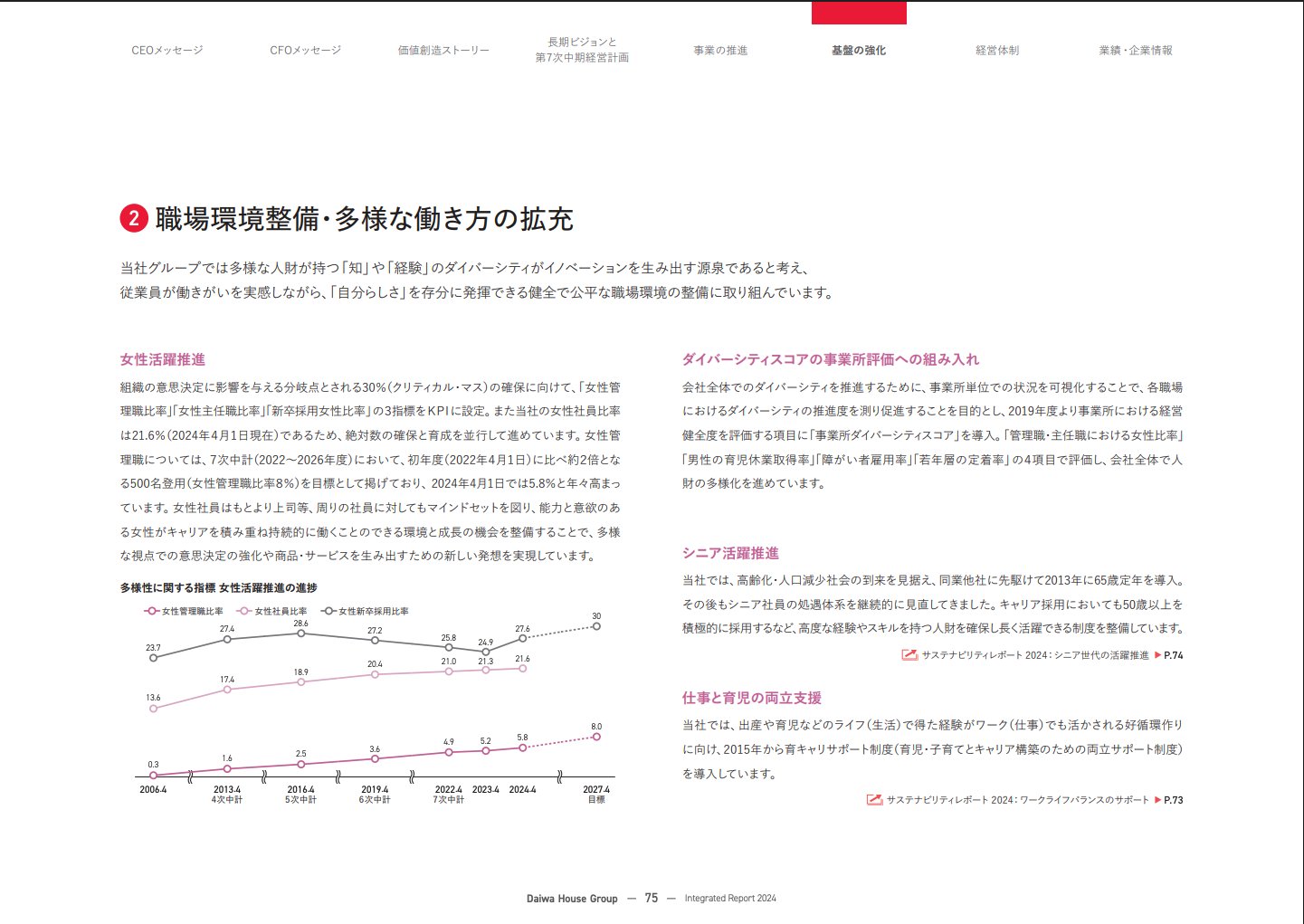Click the link icon beside シニア世代の活躍推進
Screen dimensions: 1304x924
(909, 655)
